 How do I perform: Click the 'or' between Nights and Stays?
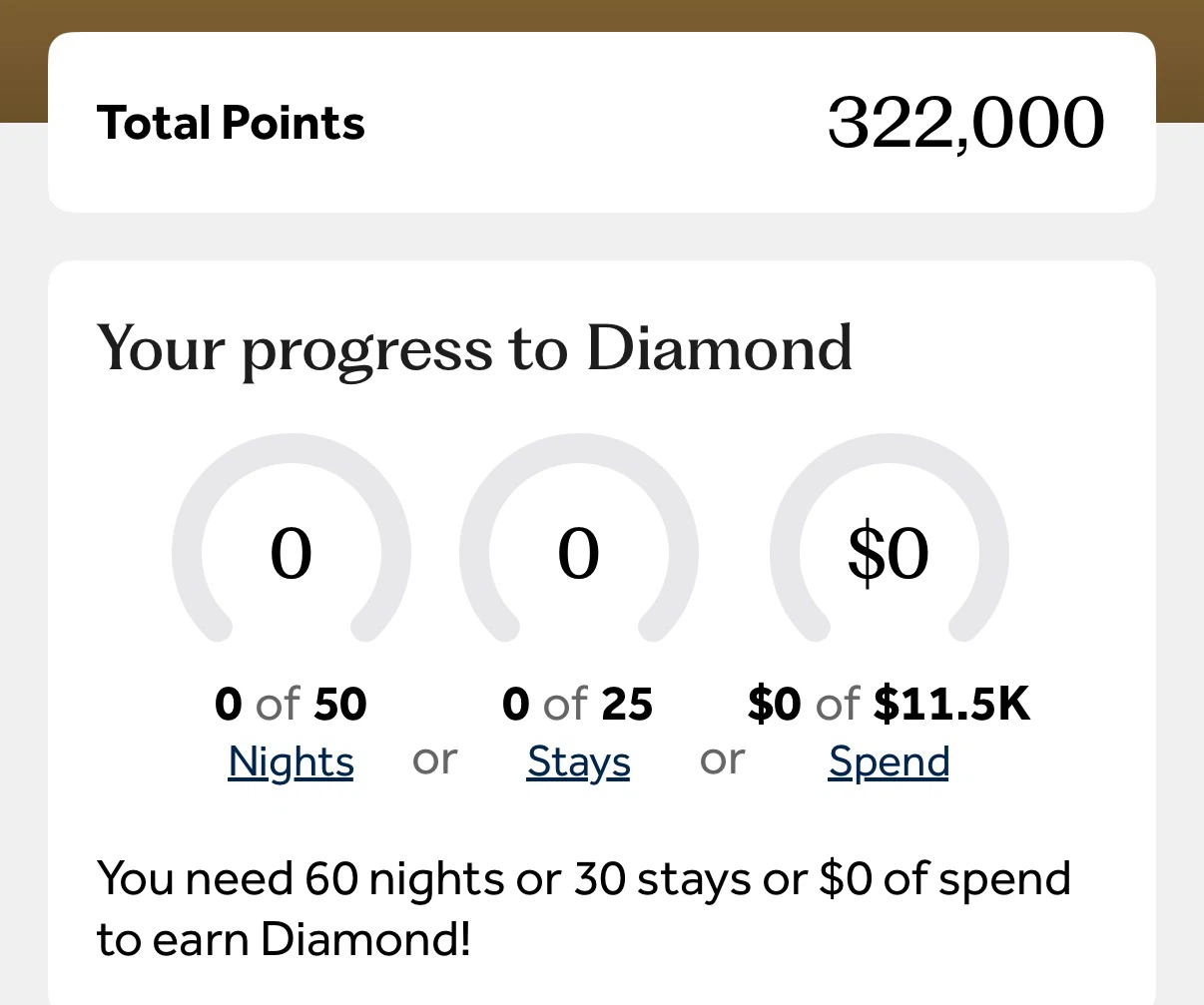click(x=435, y=760)
